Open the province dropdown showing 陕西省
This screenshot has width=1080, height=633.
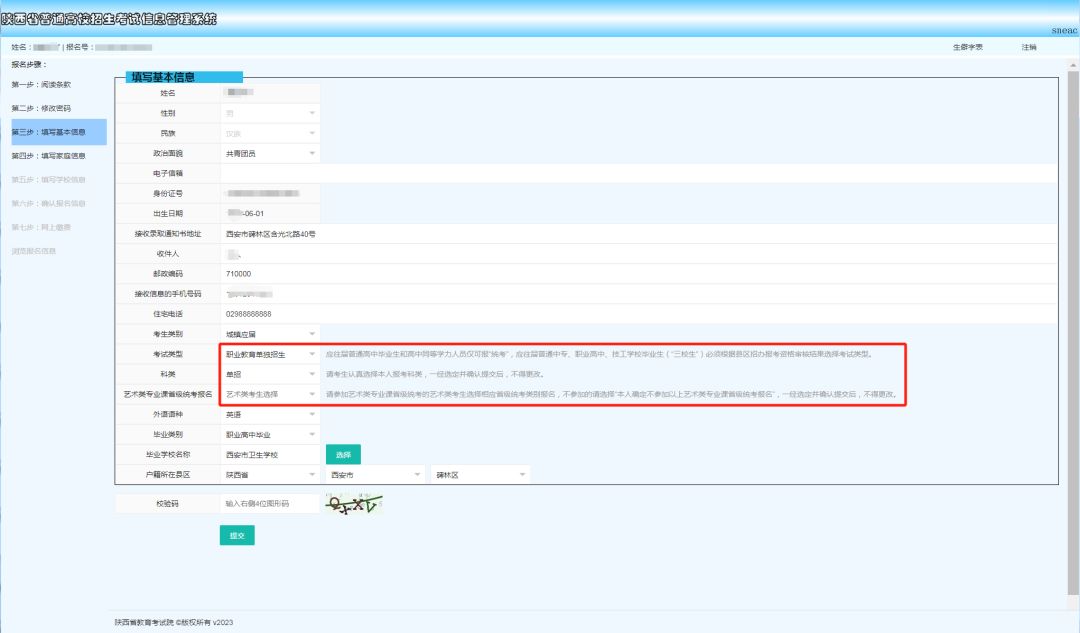(x=270, y=475)
